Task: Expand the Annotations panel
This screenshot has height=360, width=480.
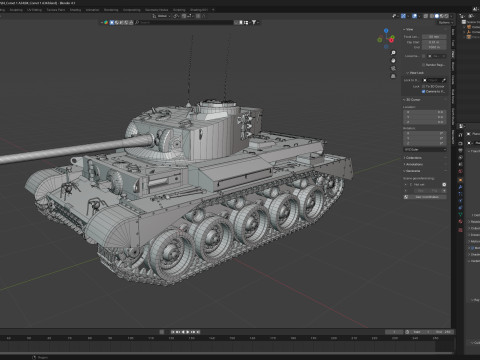Action: 413,164
